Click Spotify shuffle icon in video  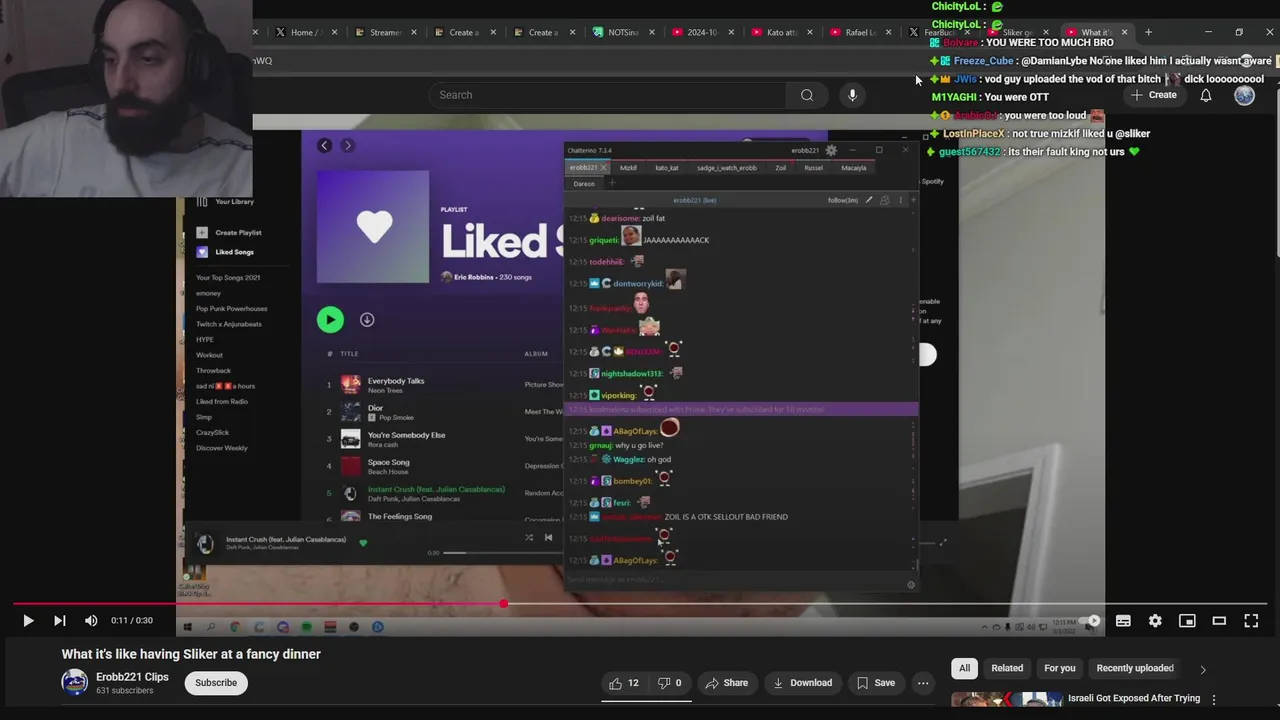pyautogui.click(x=529, y=538)
